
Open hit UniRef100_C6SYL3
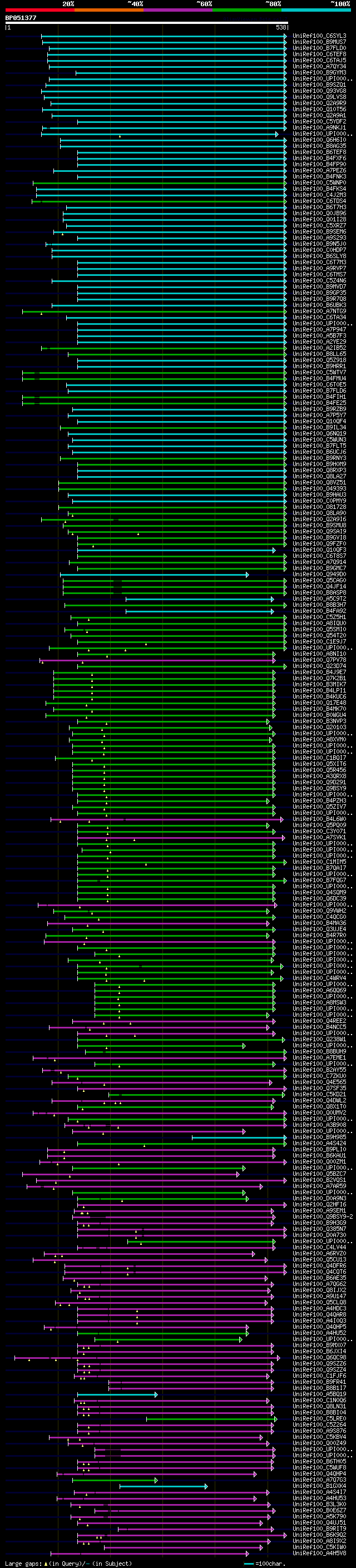click(x=319, y=36)
